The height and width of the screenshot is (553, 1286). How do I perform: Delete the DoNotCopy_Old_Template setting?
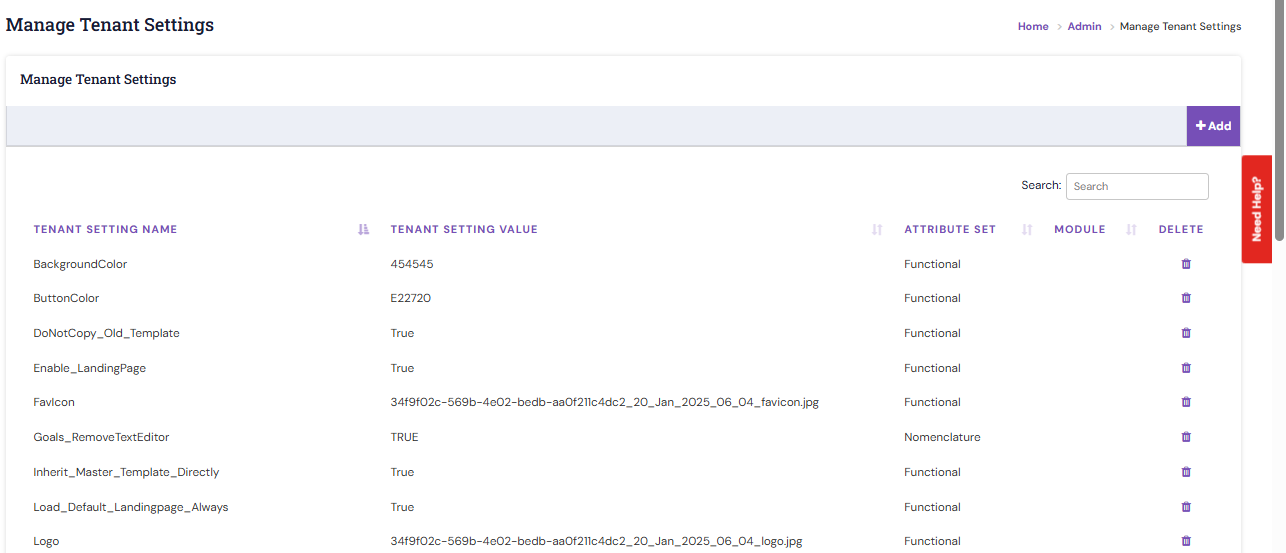pos(1186,333)
